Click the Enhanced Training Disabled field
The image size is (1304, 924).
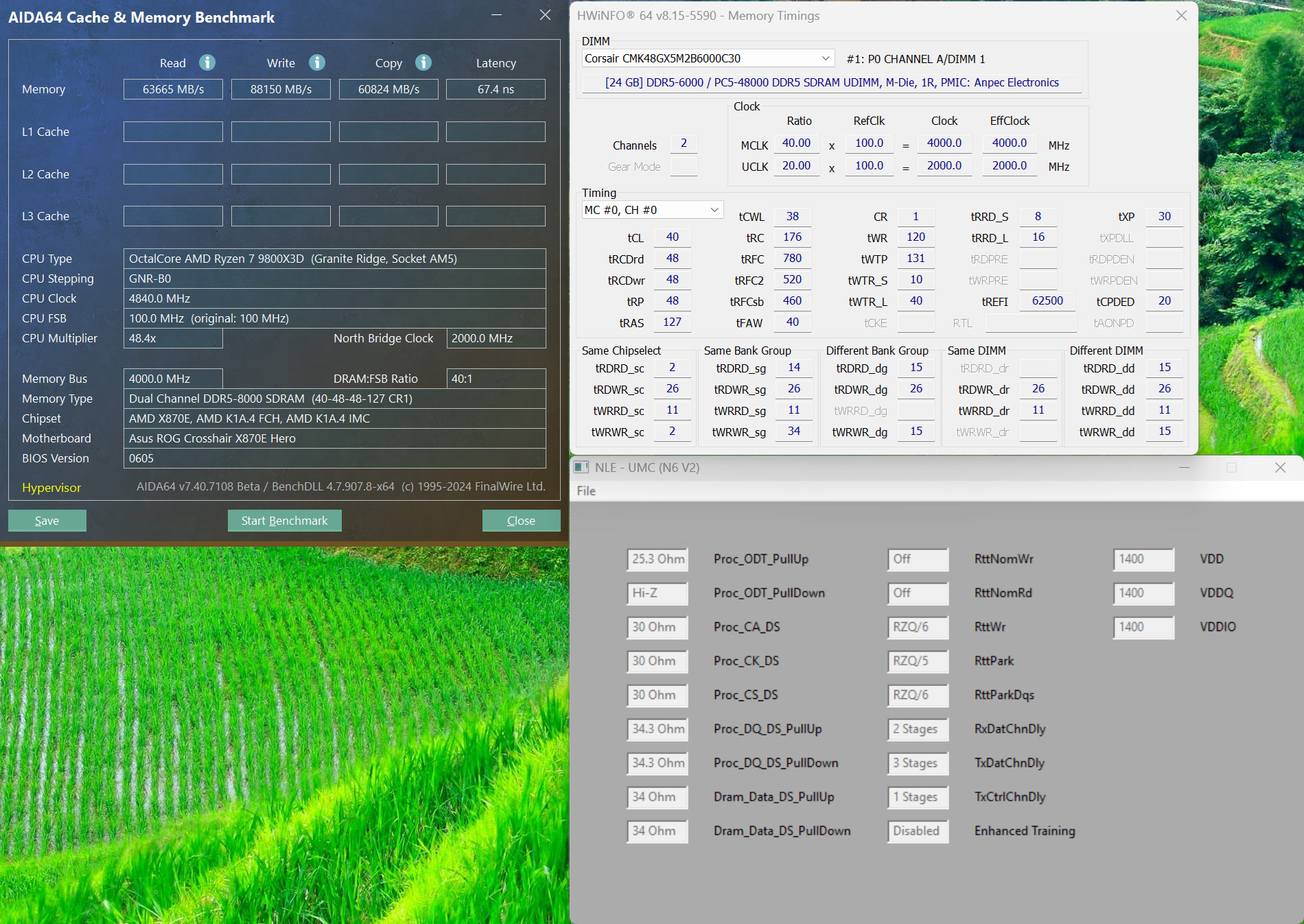(918, 831)
